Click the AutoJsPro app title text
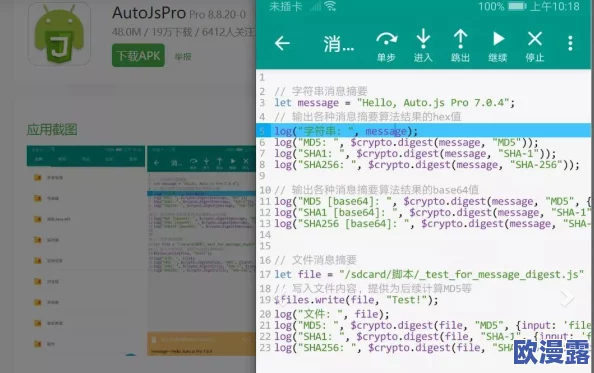Screen dimensions: 594x373 point(149,13)
